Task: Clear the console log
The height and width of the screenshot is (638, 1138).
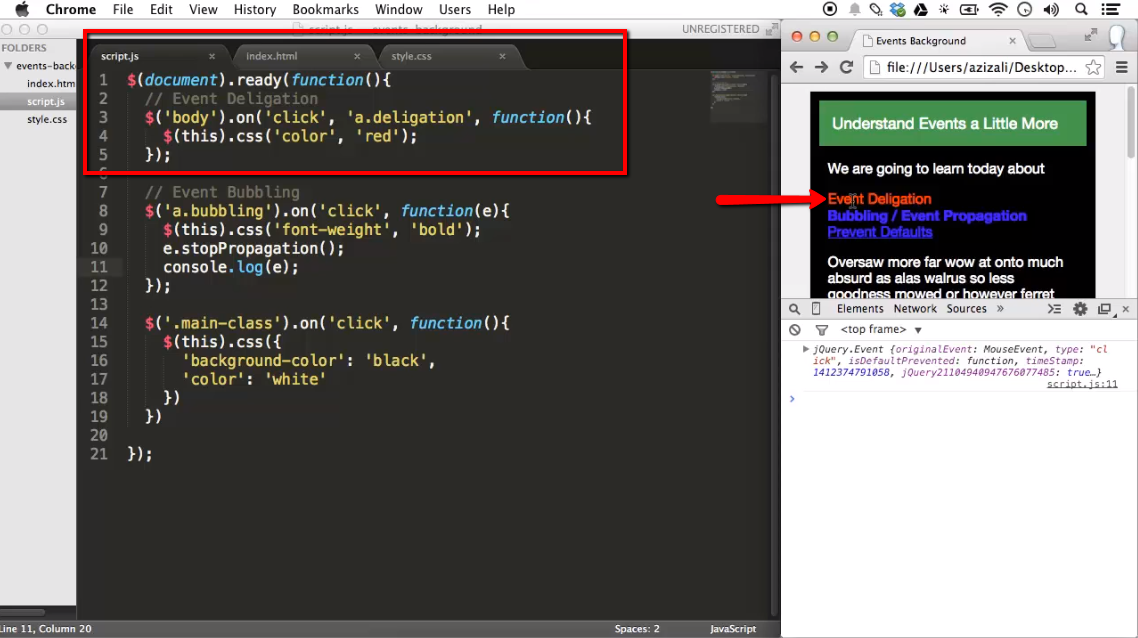Action: click(795, 330)
